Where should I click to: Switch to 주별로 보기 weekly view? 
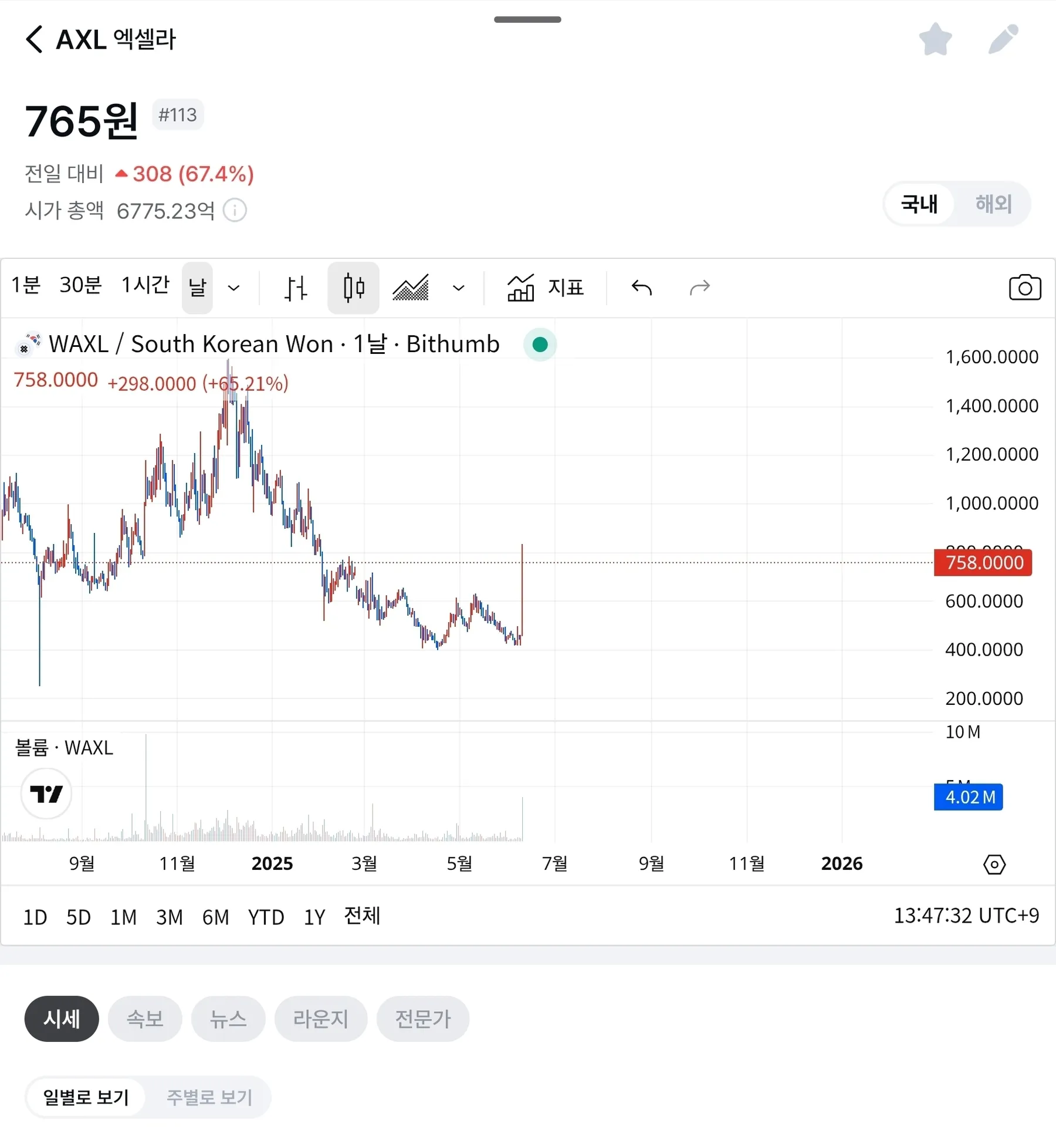pyautogui.click(x=209, y=1097)
